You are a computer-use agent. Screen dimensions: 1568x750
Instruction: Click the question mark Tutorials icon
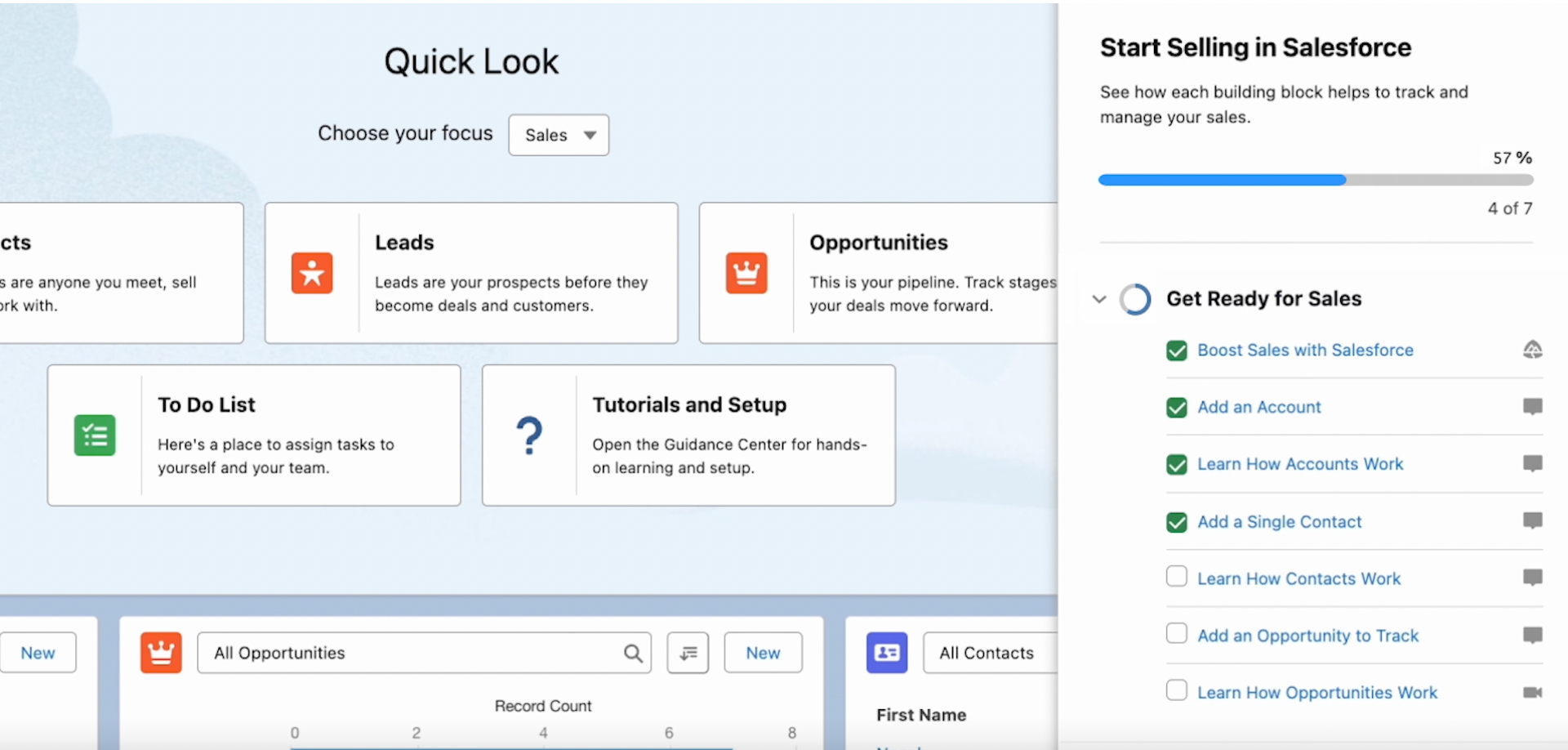tap(529, 435)
